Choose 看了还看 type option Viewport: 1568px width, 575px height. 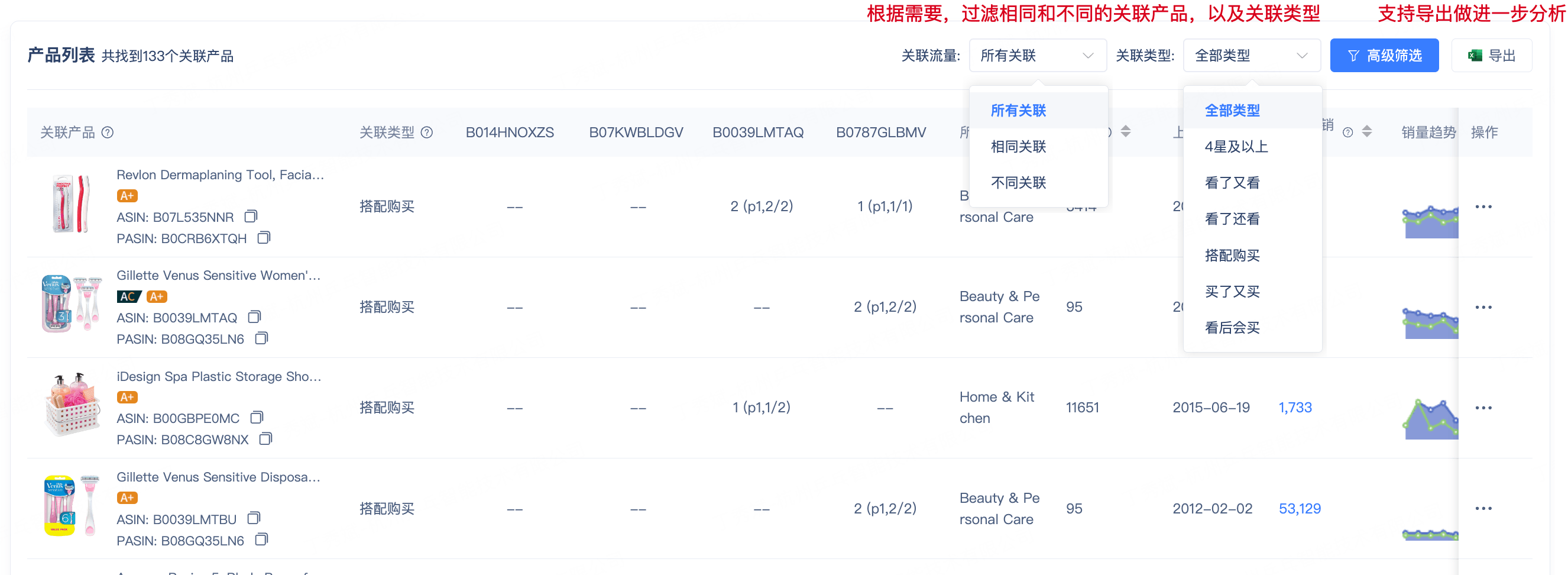pos(1253,219)
